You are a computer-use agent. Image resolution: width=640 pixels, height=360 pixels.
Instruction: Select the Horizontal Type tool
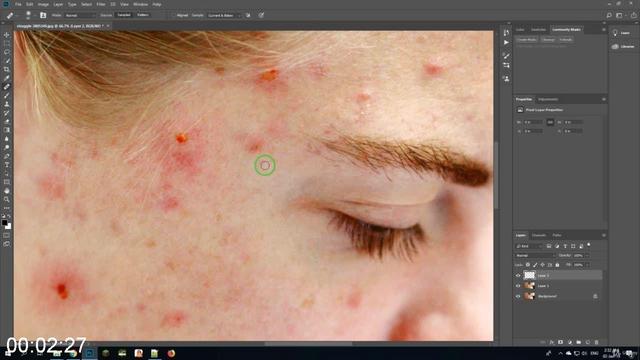point(7,164)
